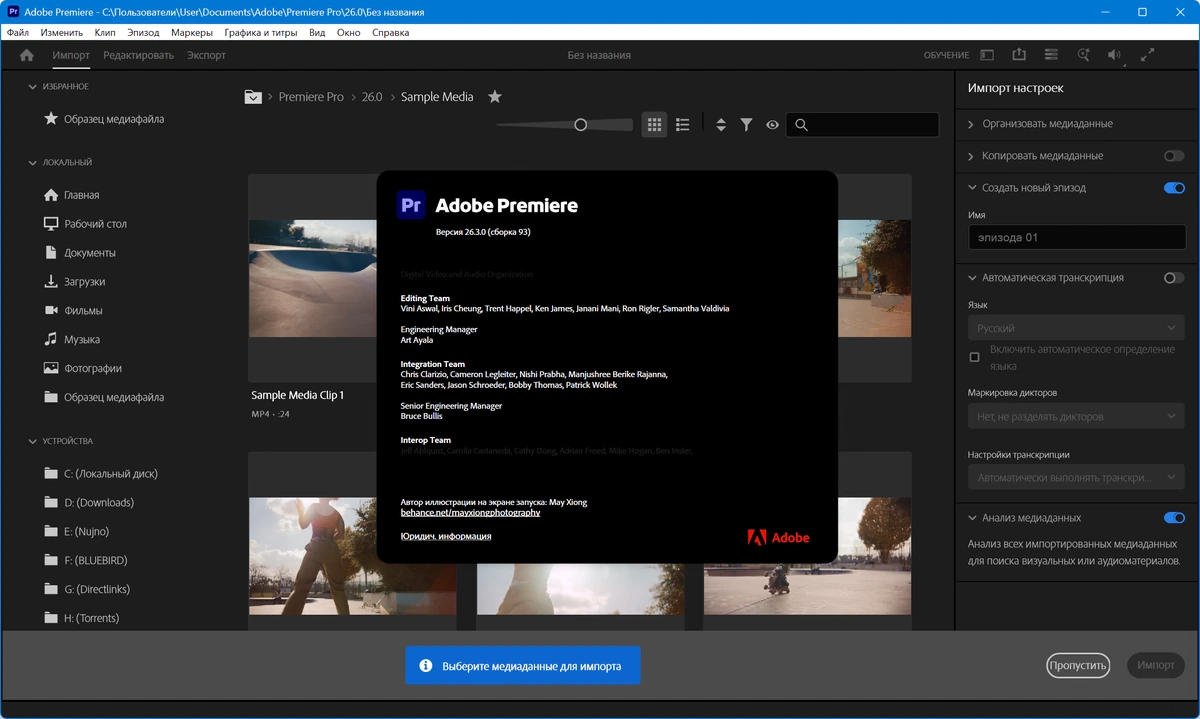
Task: Click the Импорт button
Action: click(1156, 665)
